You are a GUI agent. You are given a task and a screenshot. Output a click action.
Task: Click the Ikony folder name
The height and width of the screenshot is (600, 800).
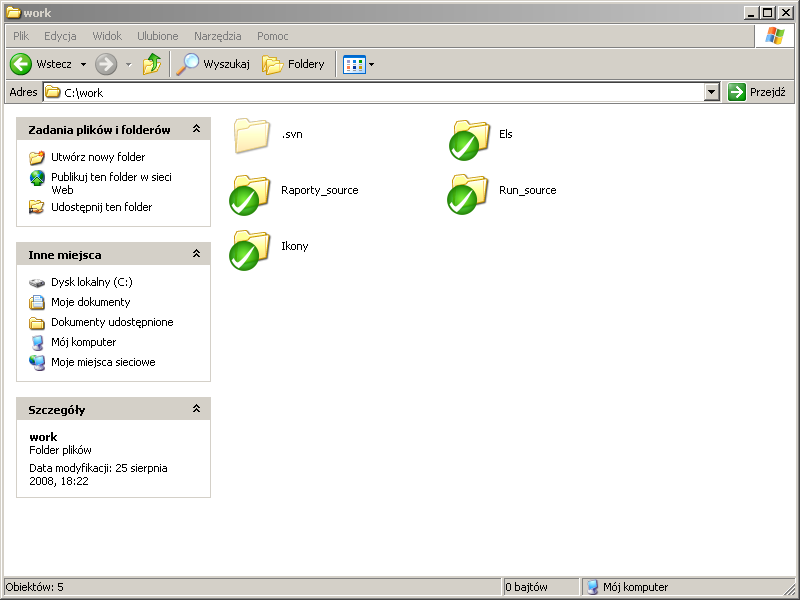pos(295,246)
